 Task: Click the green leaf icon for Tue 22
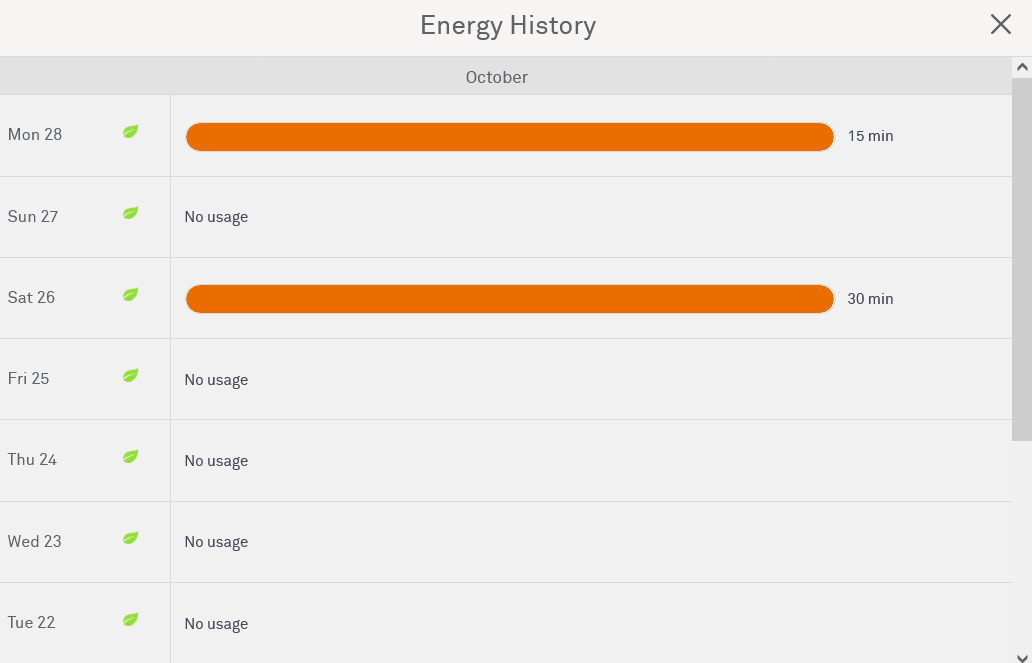tap(130, 620)
